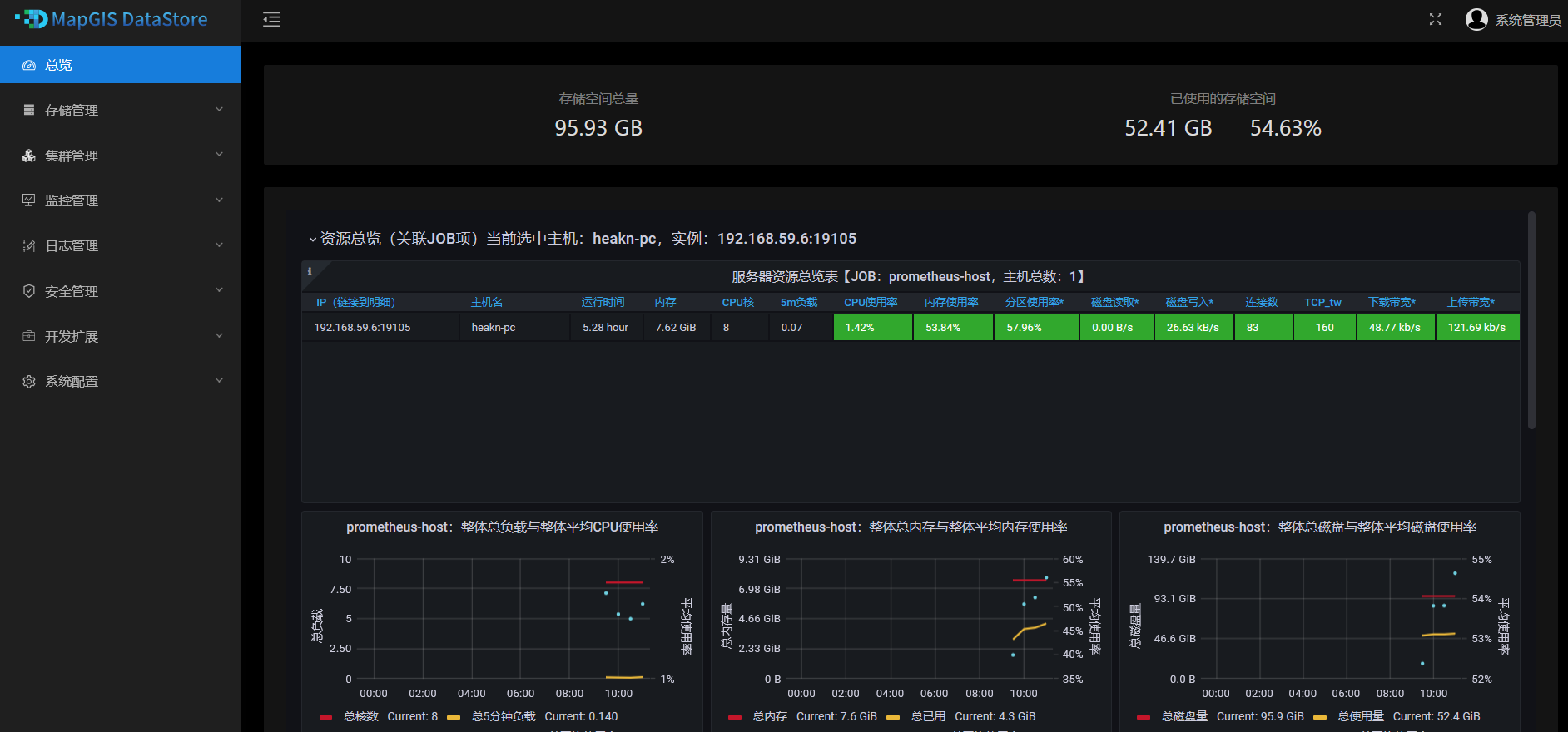Screen dimensions: 1568x732
Task: Sort by TCP_tw column header
Action: [1322, 303]
